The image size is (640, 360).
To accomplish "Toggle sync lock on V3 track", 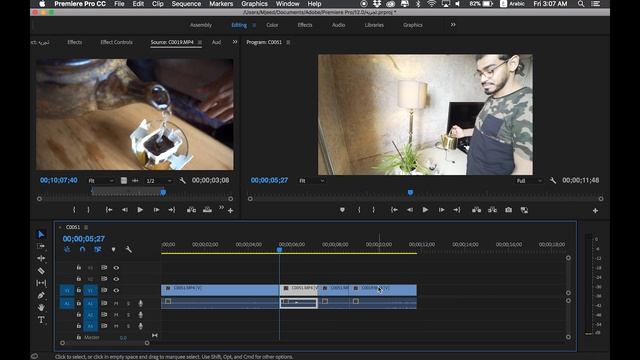I will pos(104,268).
